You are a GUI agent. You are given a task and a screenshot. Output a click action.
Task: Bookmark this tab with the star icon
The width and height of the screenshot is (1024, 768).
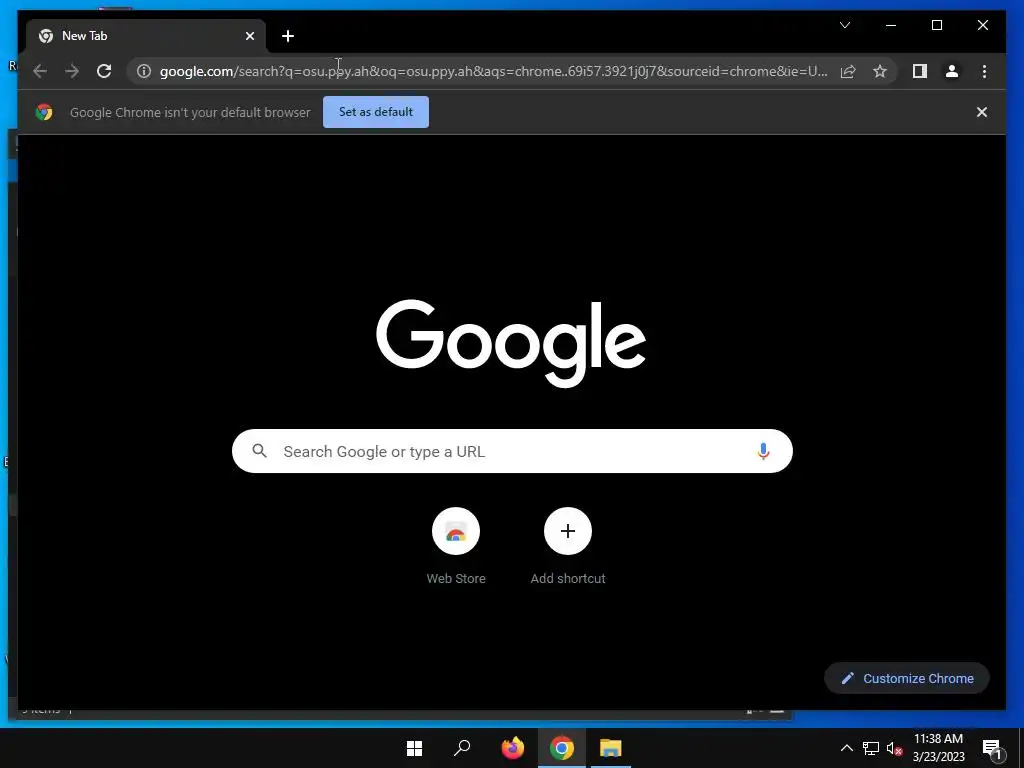880,71
